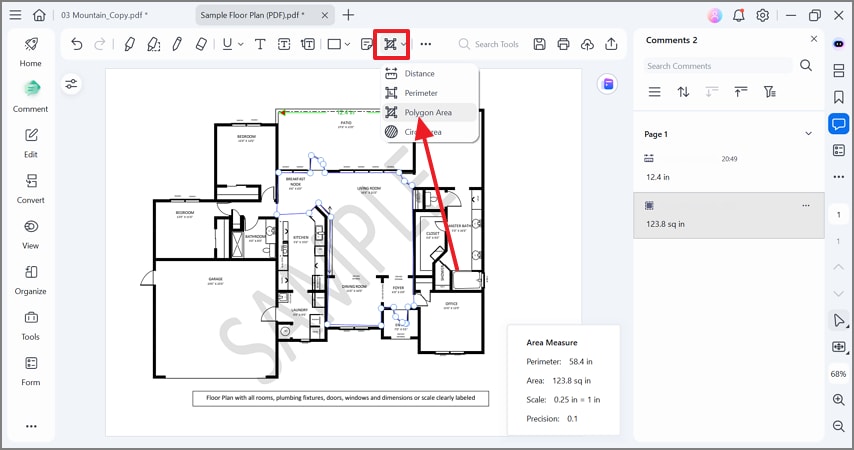Image resolution: width=854 pixels, height=450 pixels.
Task: Select the Area Highlight tool
Action: [x=154, y=44]
